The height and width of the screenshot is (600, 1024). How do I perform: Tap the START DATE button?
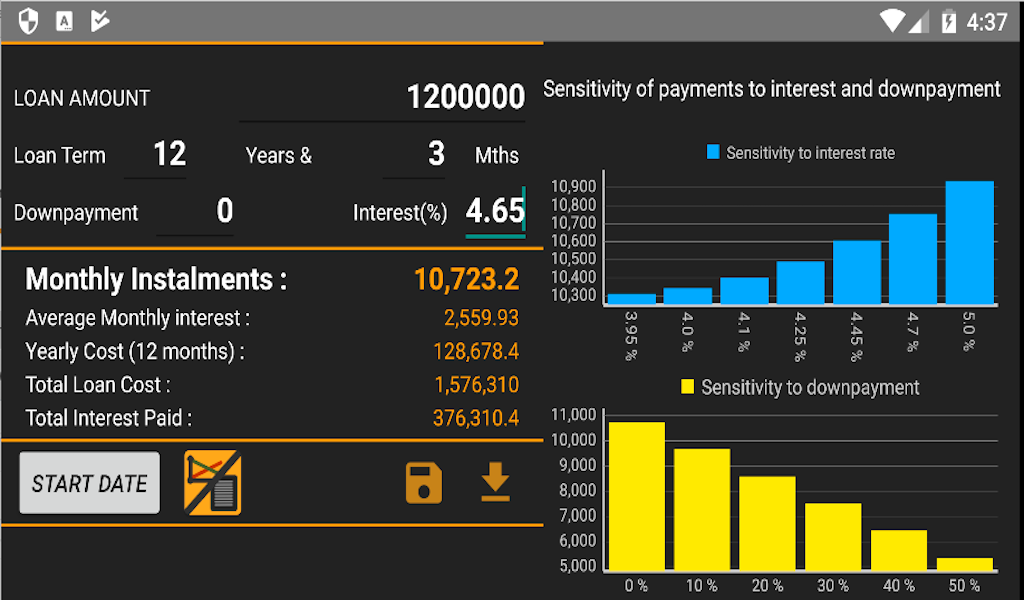(x=89, y=483)
